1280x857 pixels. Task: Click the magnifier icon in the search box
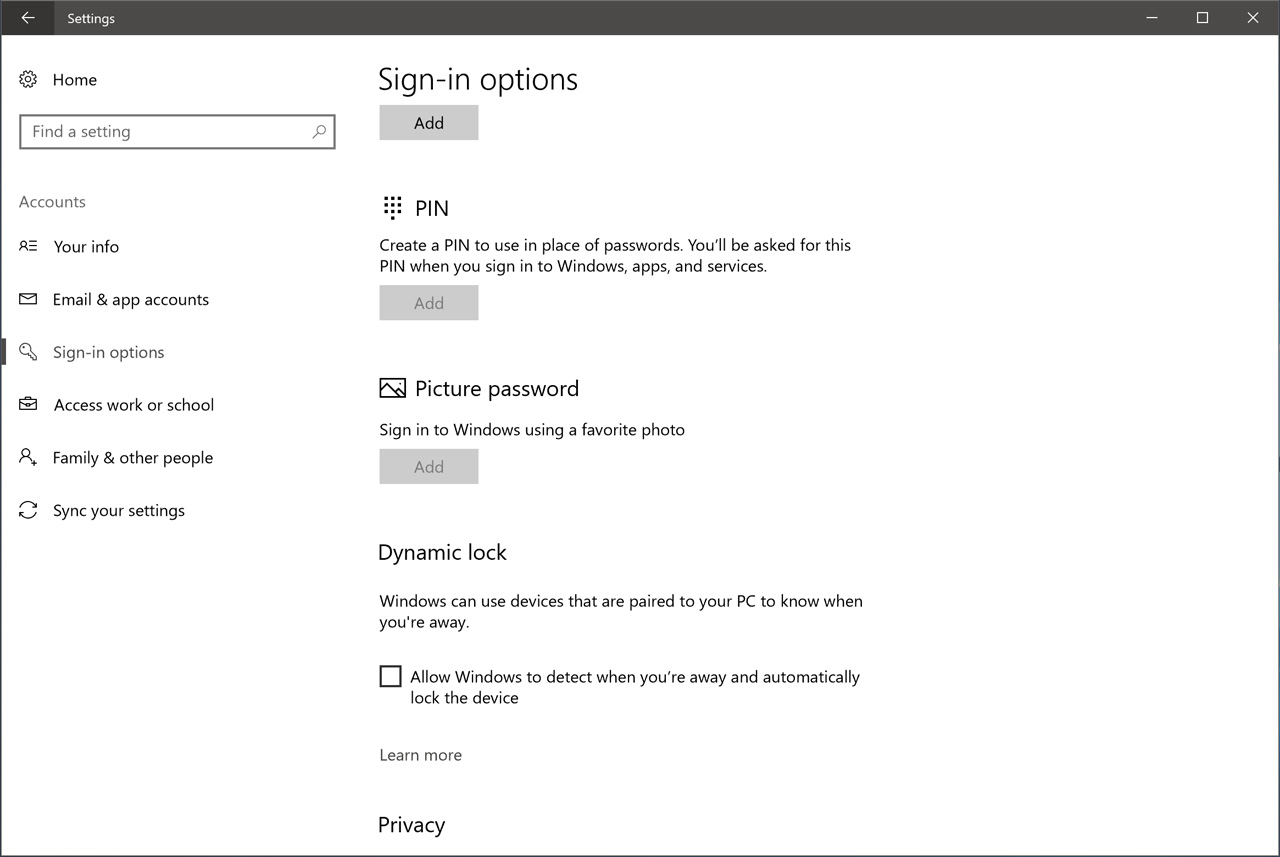318,131
